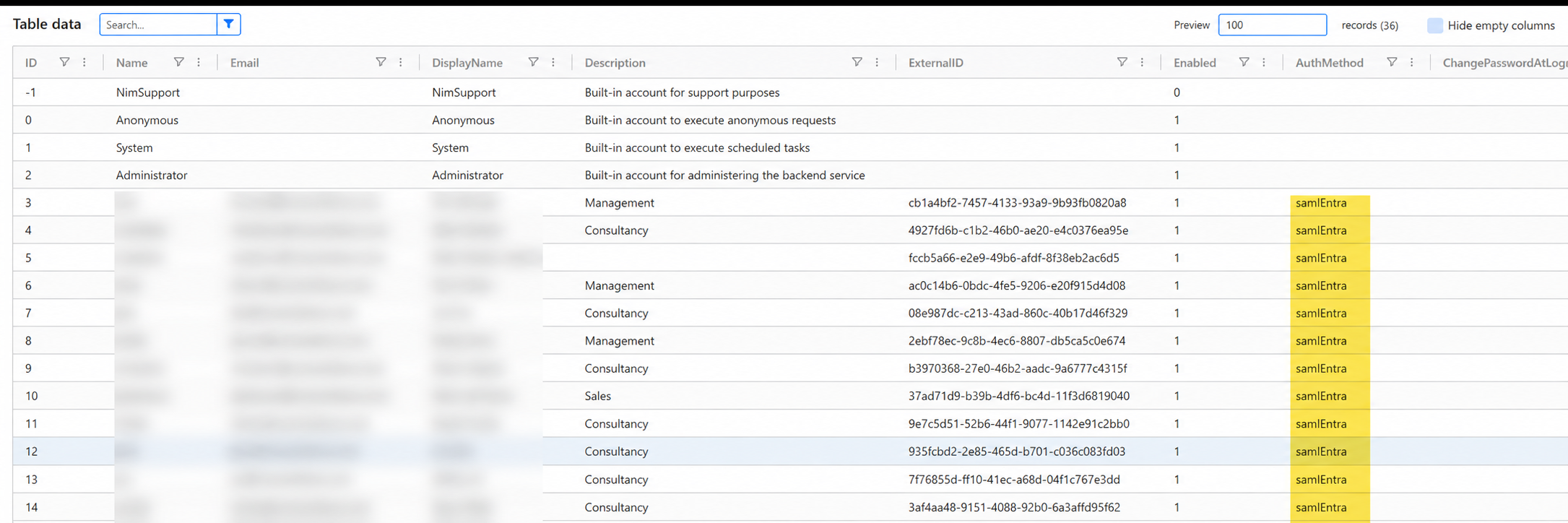Filter the ExternalID column
This screenshot has width=1568, height=523.
point(1122,62)
